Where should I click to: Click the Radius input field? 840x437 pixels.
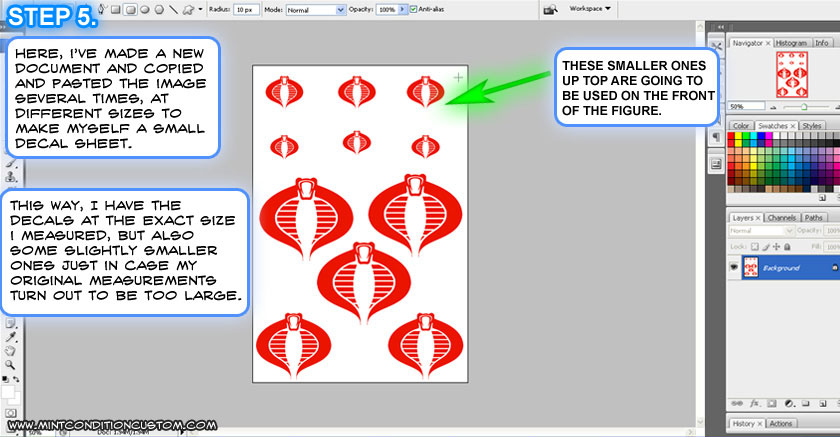coord(247,10)
